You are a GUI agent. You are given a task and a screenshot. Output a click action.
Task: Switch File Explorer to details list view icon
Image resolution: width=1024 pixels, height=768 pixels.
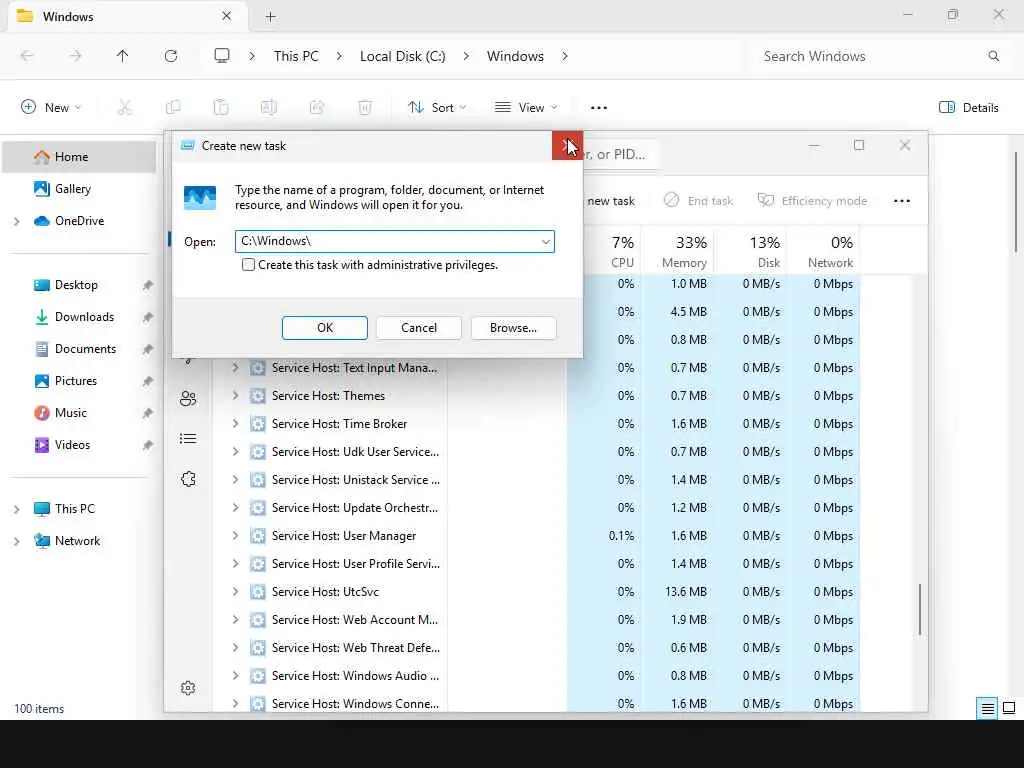tap(987, 709)
